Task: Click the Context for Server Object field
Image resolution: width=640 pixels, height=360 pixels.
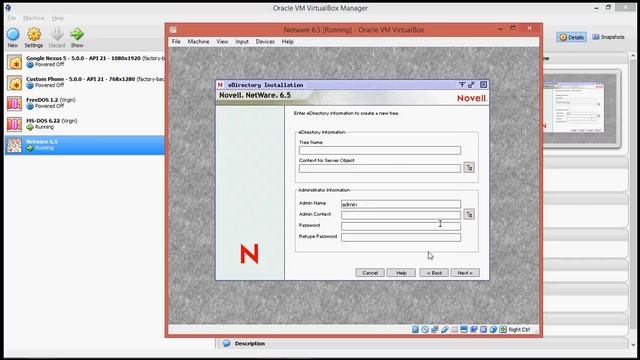Action: click(x=380, y=168)
